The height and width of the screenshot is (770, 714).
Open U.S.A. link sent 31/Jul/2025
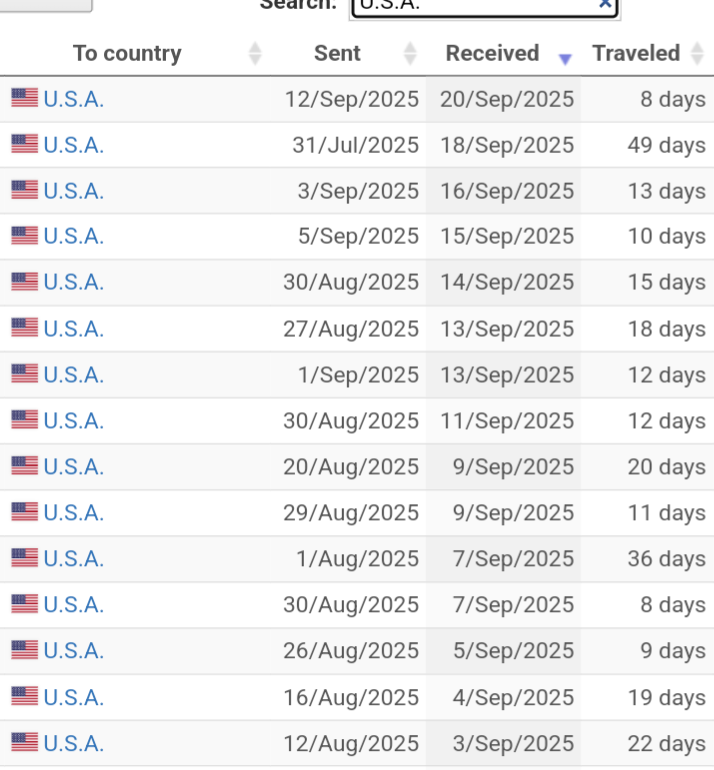74,145
